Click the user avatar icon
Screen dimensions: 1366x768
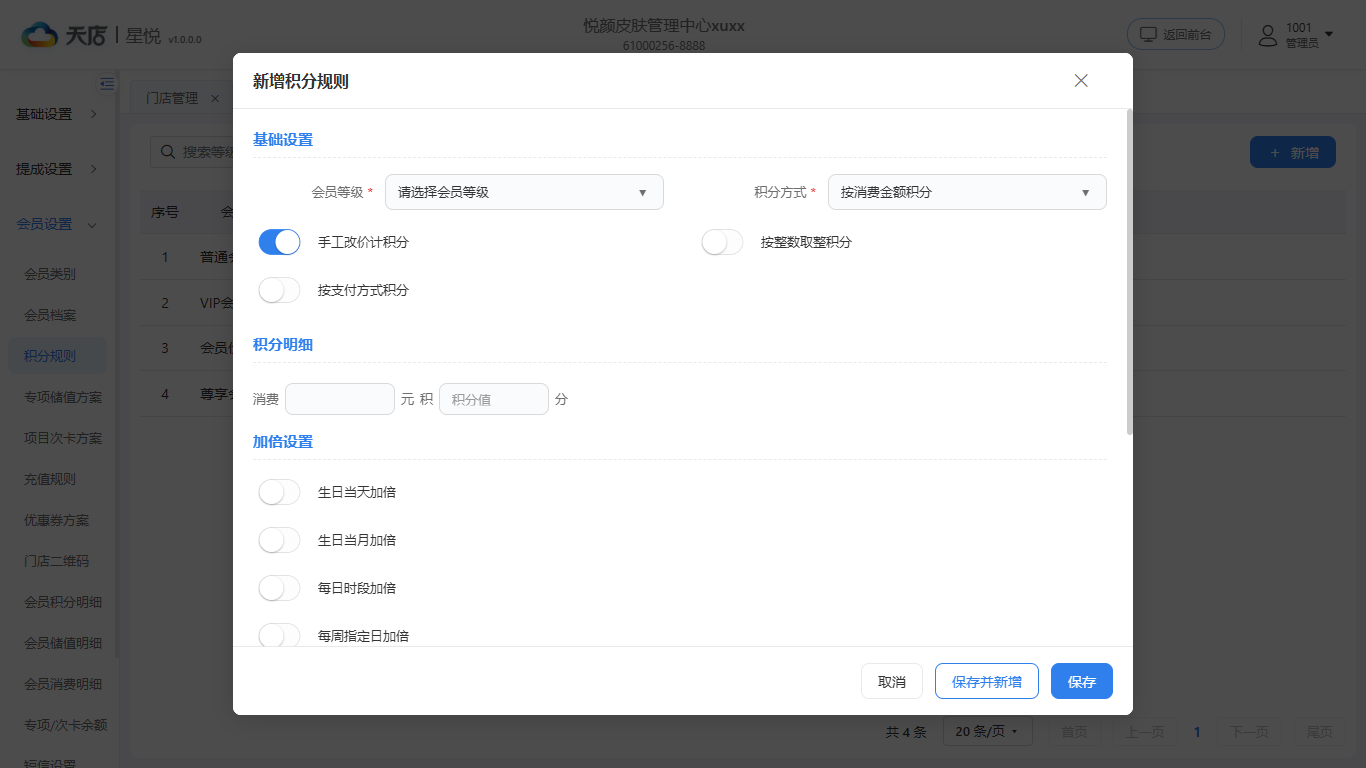pyautogui.click(x=1268, y=35)
